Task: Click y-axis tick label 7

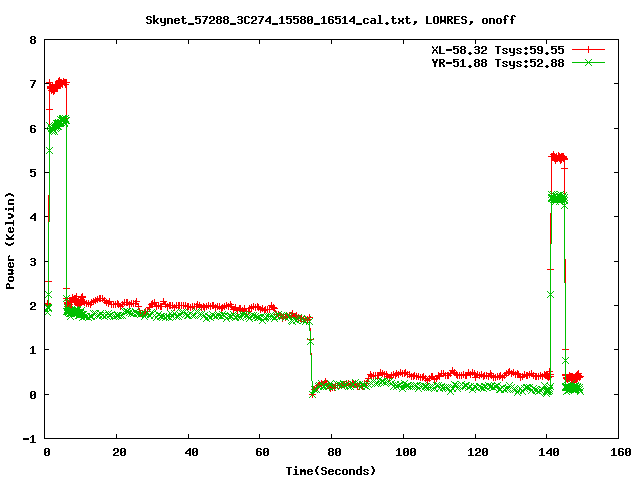Action: click(33, 84)
